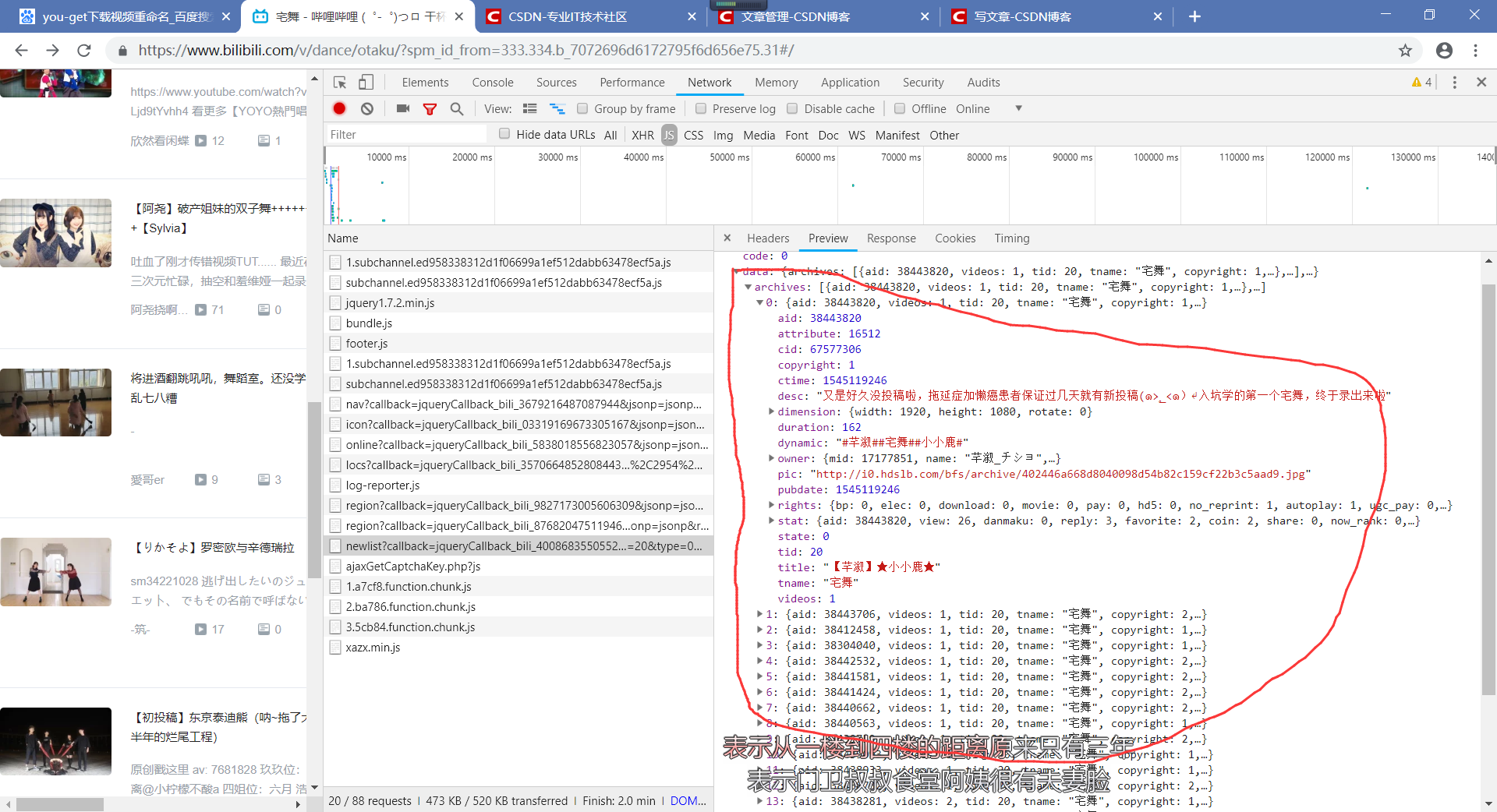Collapse archive item 0 node
This screenshot has height=812, width=1497.
coord(759,302)
